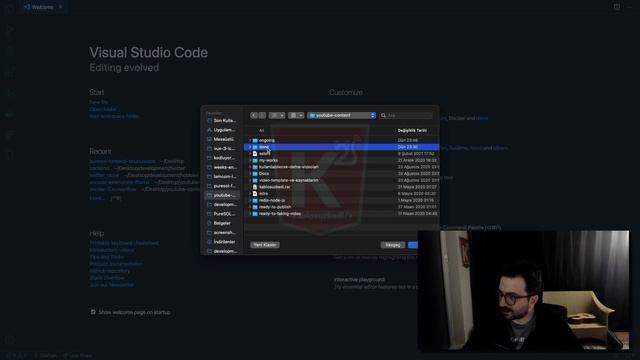Image resolution: width=640 pixels, height=360 pixels.
Task: Go back in the folder dialog
Action: click(x=254, y=116)
